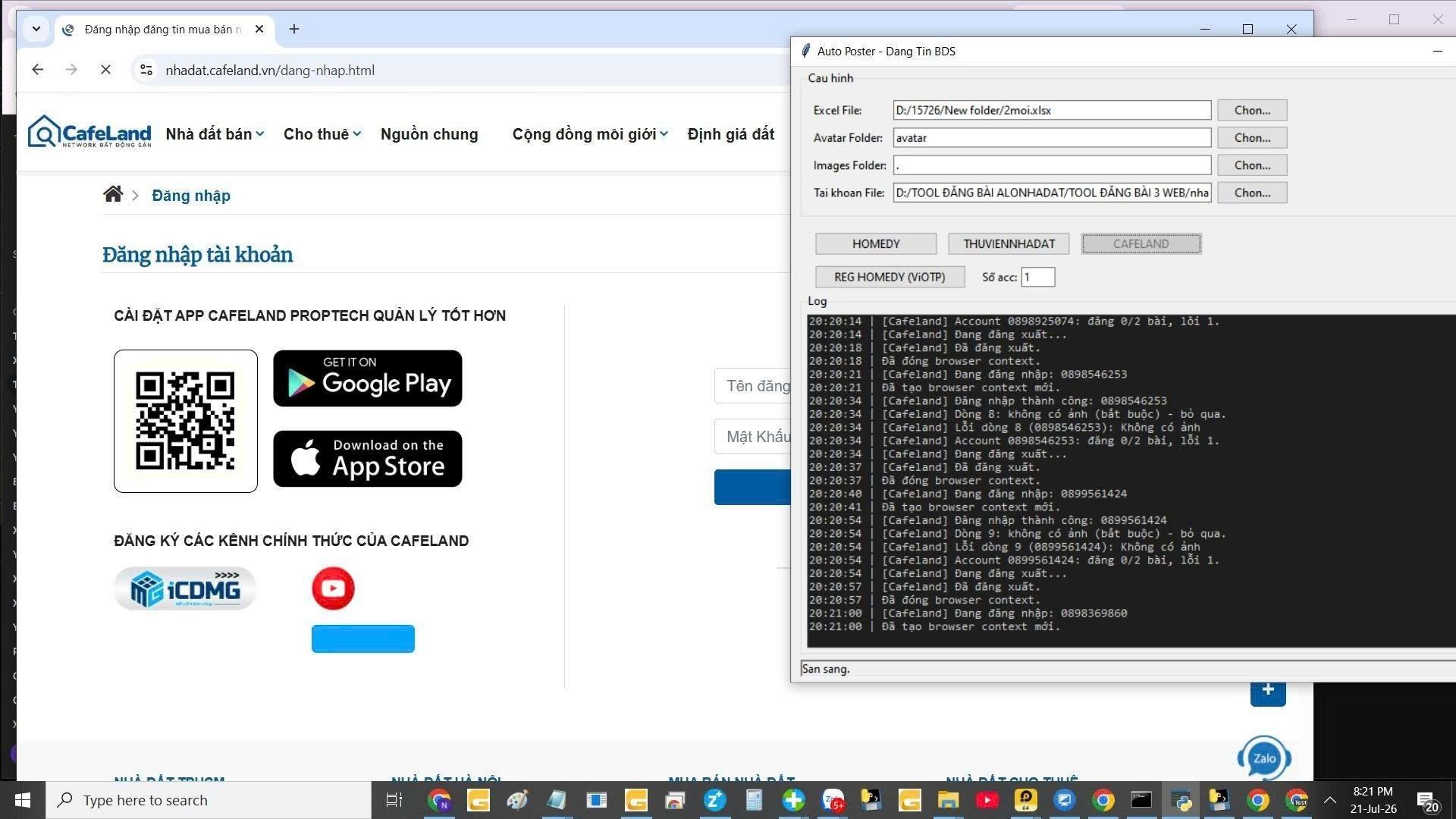Screen dimensions: 1456x819
Task: Open the Định giá đất menu item
Action: (x=731, y=134)
